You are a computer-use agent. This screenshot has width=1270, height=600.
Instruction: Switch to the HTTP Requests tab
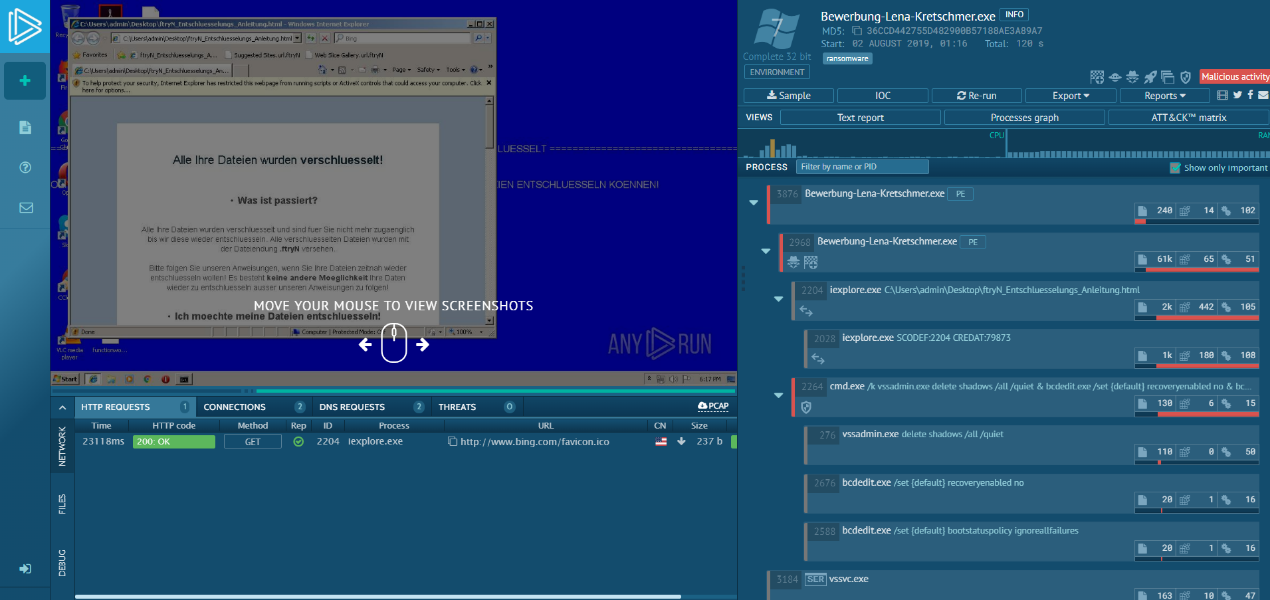[x=135, y=407]
